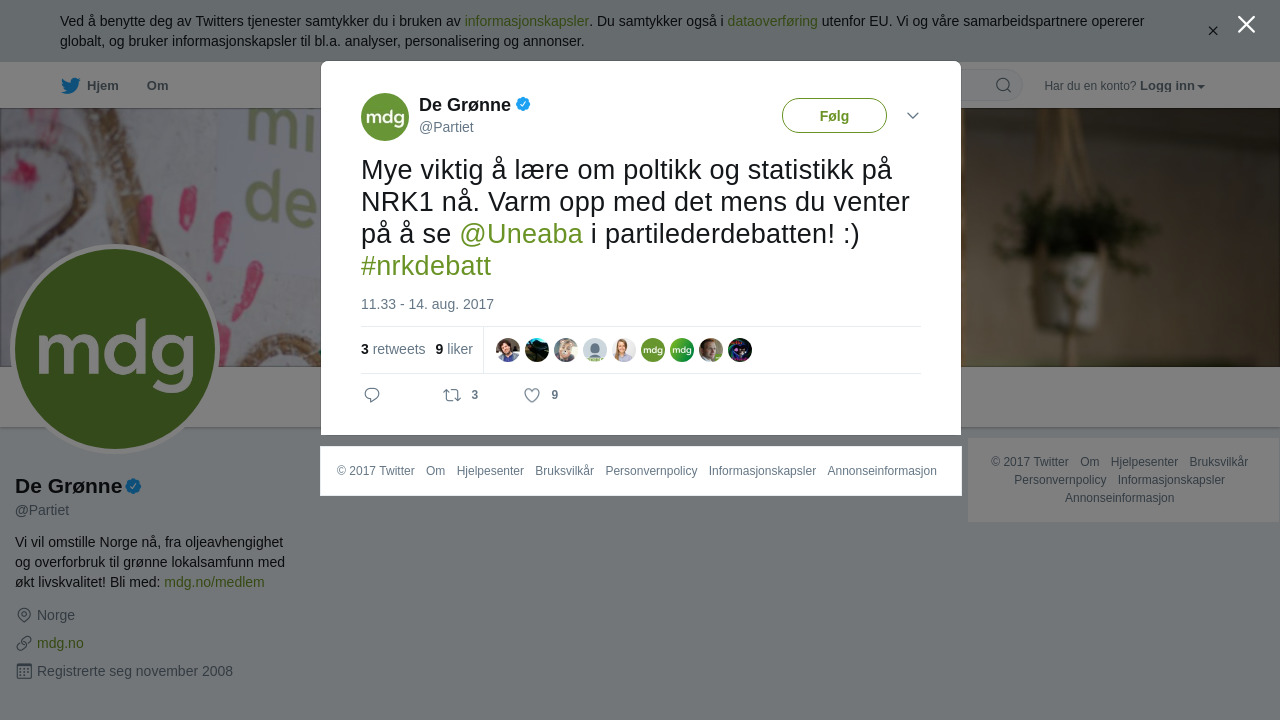Screen dimensions: 1280x720
Task: Open the #nrkdebatt hashtag
Action: click(x=426, y=266)
